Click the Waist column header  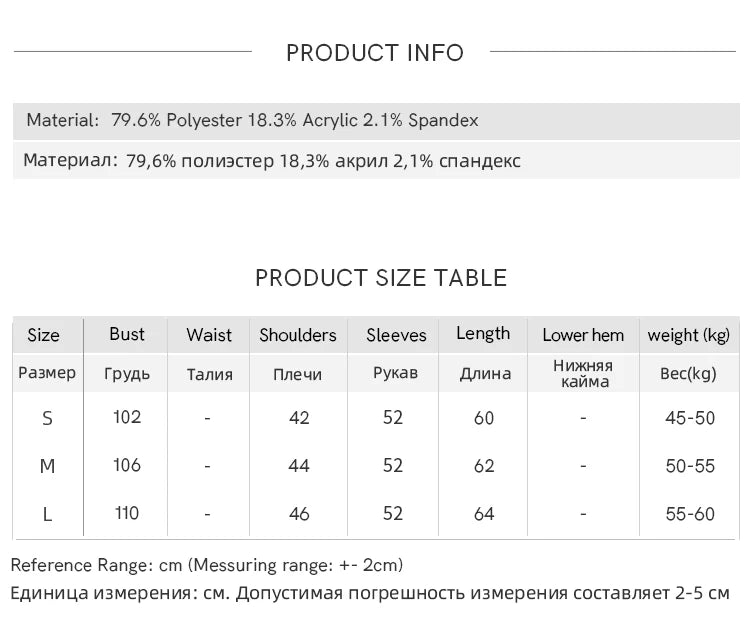coord(209,335)
